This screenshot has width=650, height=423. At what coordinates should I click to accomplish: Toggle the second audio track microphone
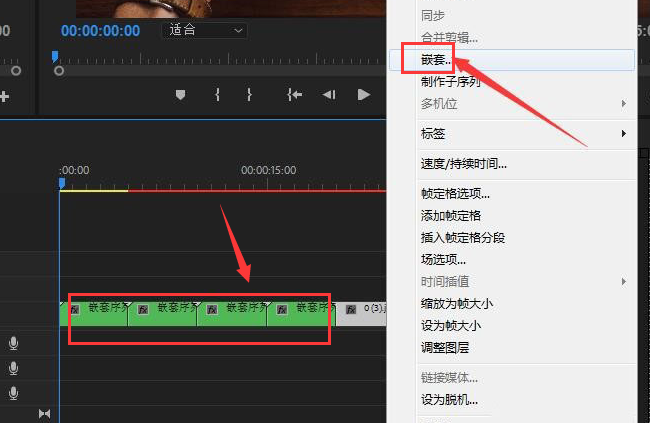[14, 368]
